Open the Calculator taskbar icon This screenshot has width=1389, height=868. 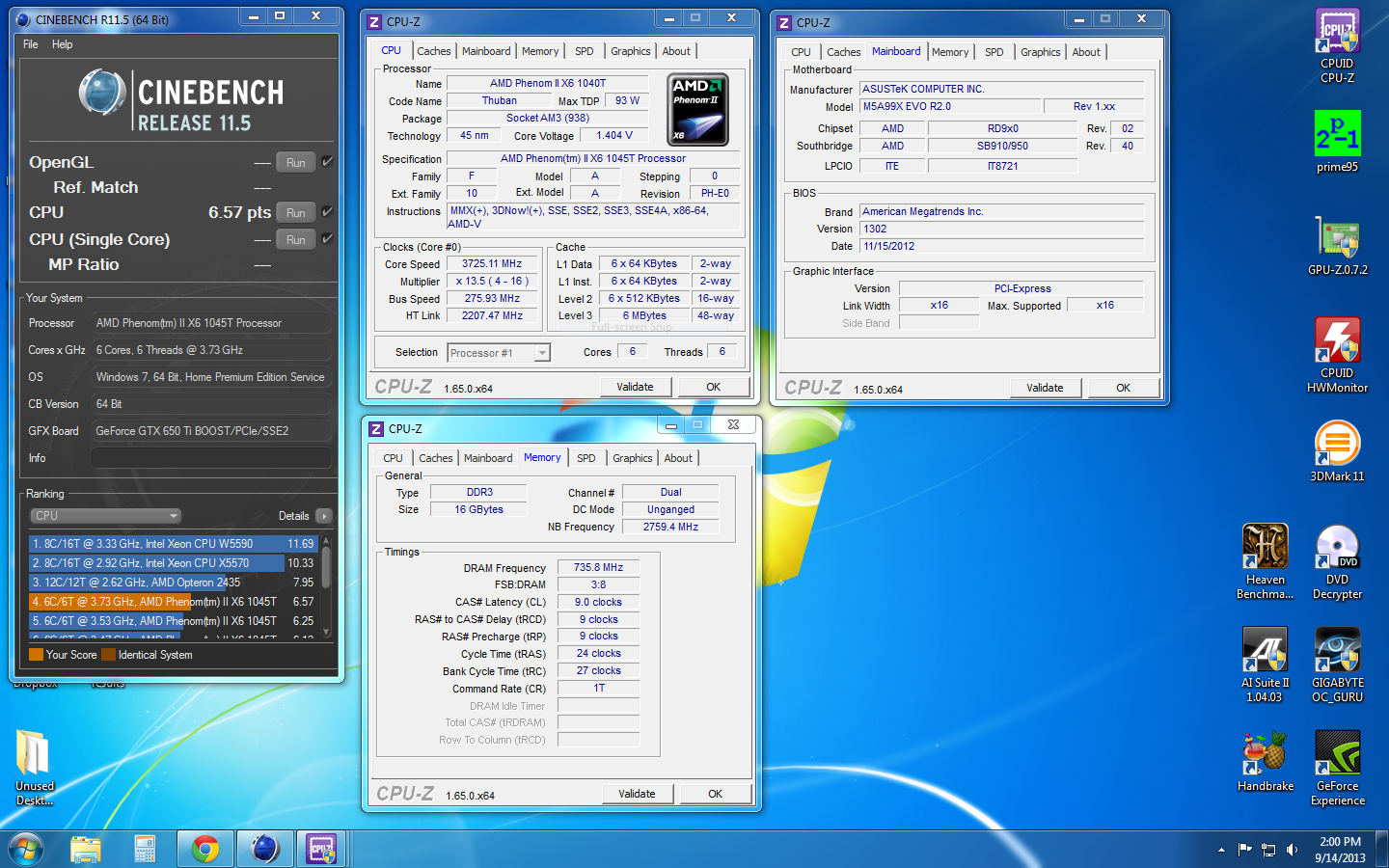coord(145,850)
